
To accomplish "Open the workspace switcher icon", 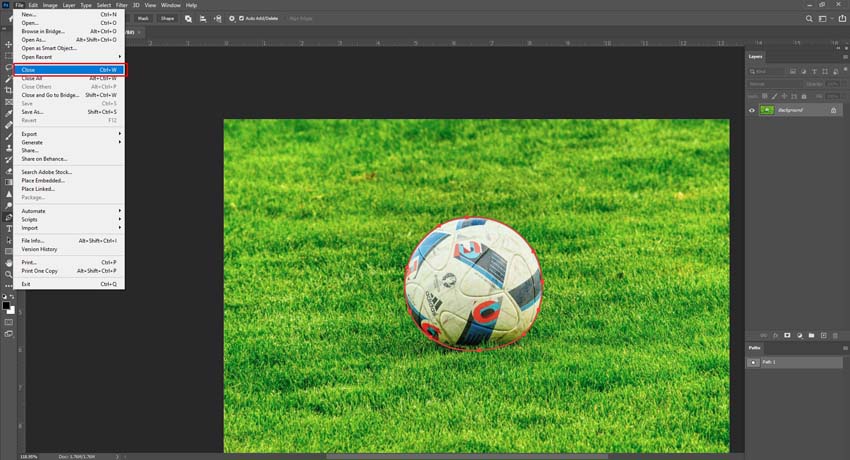I will (x=823, y=18).
